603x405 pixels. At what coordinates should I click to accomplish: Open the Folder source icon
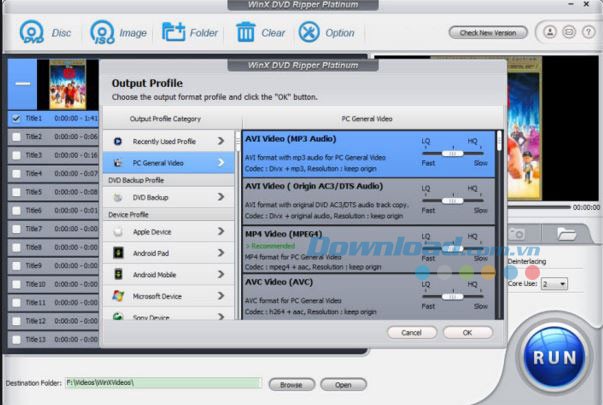click(x=173, y=32)
